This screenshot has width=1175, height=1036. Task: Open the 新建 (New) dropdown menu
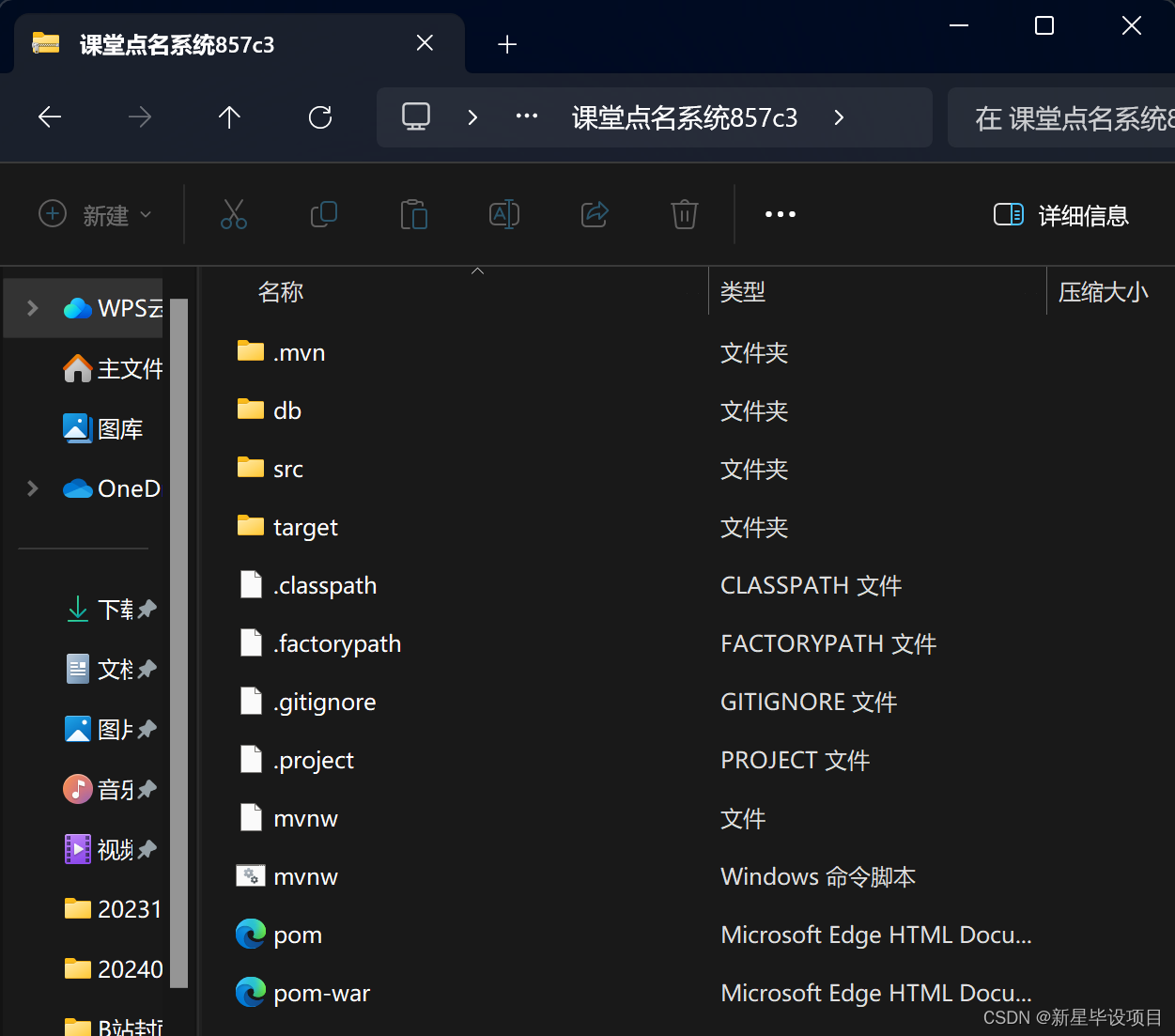click(94, 214)
